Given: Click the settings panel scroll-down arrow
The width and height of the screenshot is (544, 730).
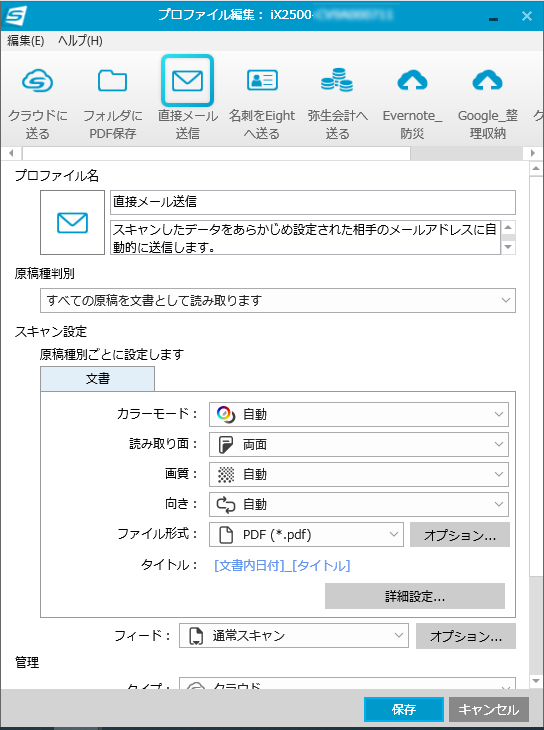Looking at the screenshot, I should 536,681.
